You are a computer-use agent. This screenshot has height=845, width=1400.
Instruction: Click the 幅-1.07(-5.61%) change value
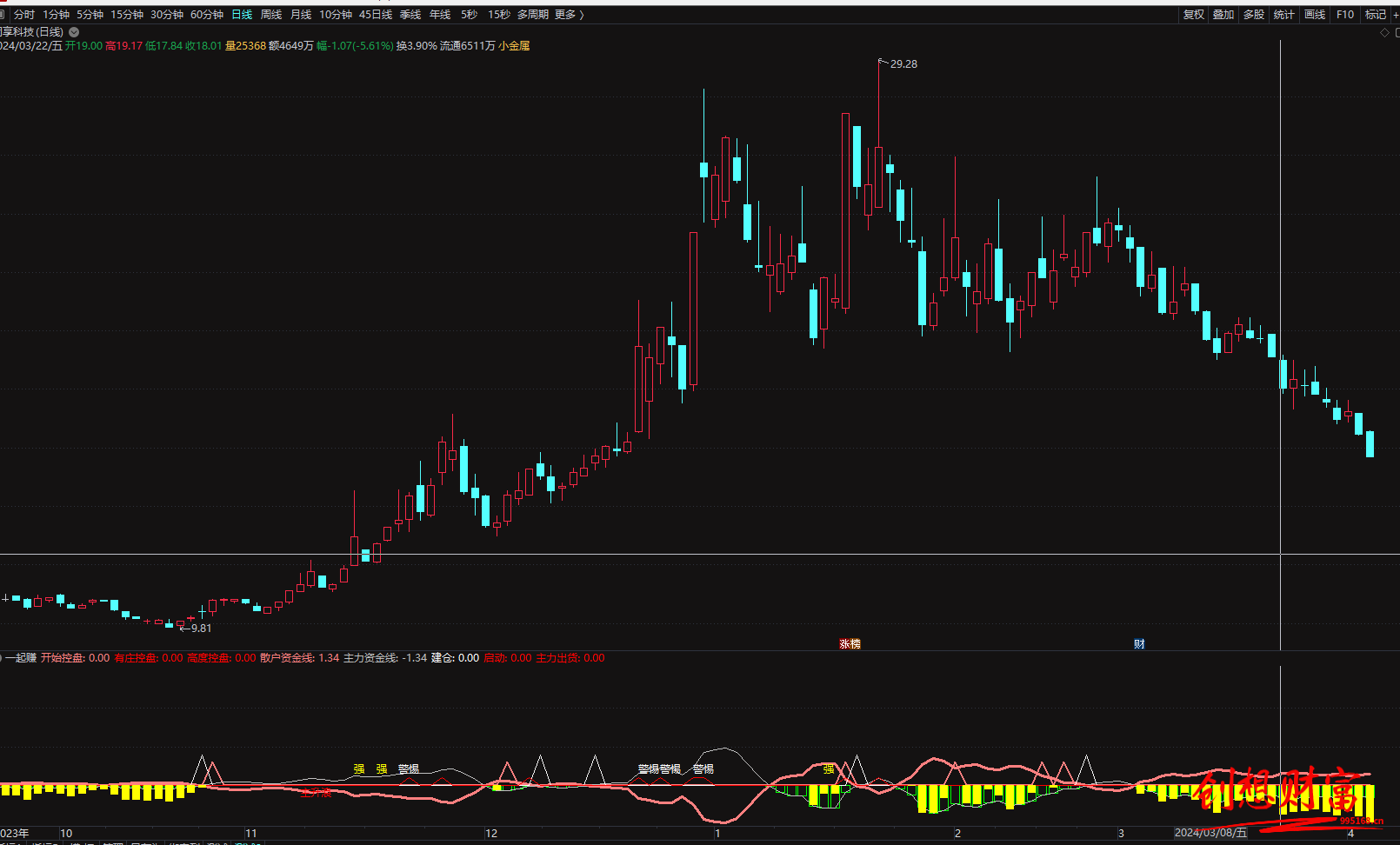[x=355, y=46]
